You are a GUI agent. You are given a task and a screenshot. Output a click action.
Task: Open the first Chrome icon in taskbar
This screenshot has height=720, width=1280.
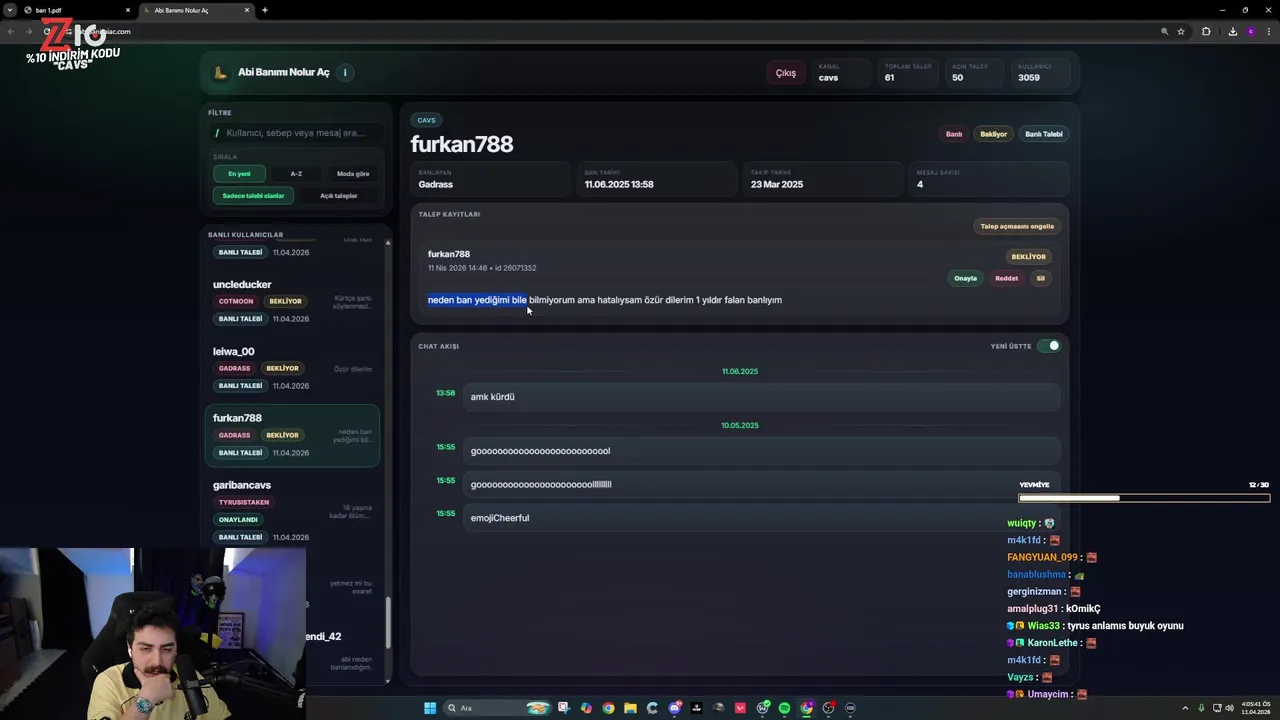pyautogui.click(x=608, y=708)
